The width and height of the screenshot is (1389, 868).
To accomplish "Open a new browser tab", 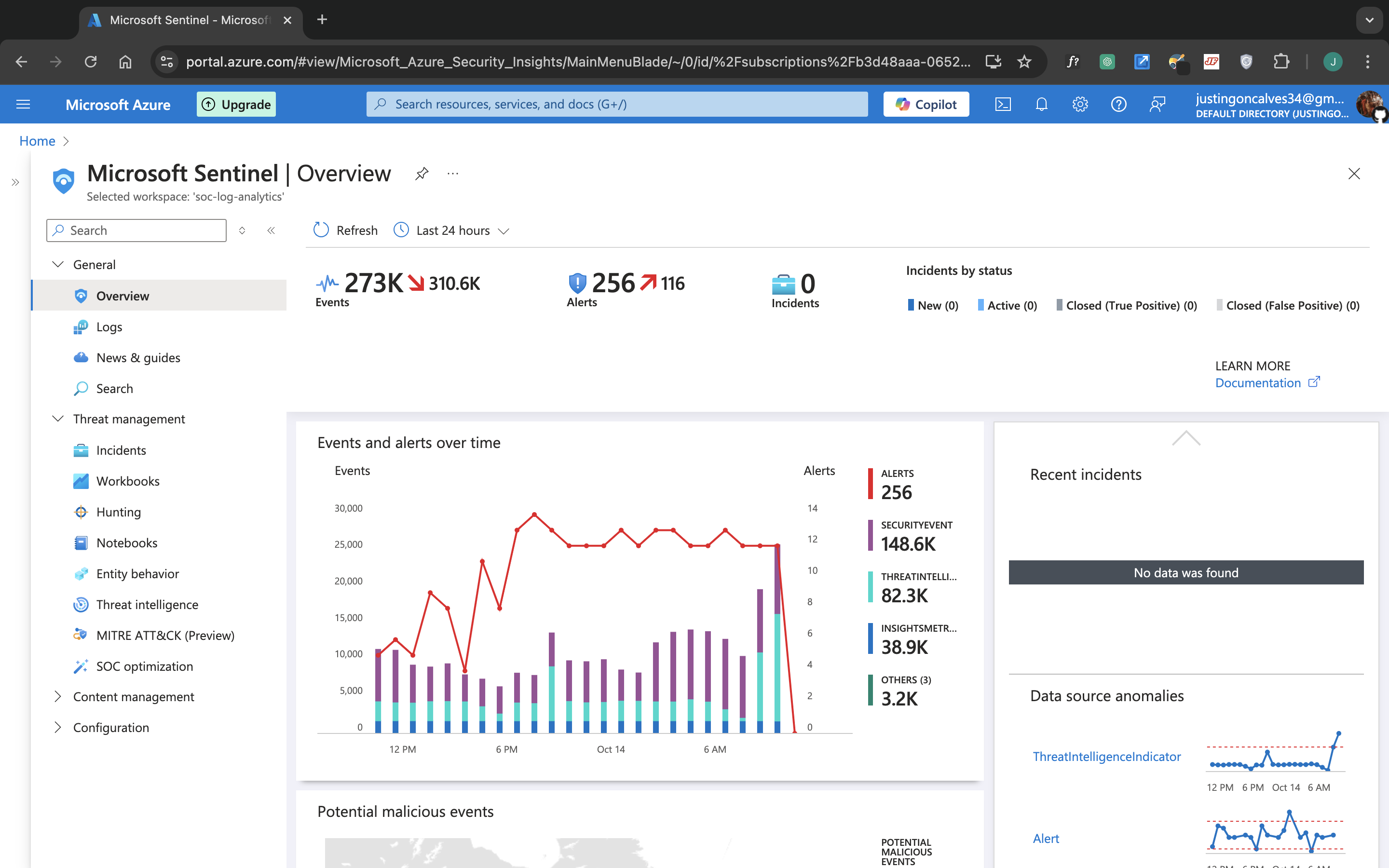I will [322, 19].
